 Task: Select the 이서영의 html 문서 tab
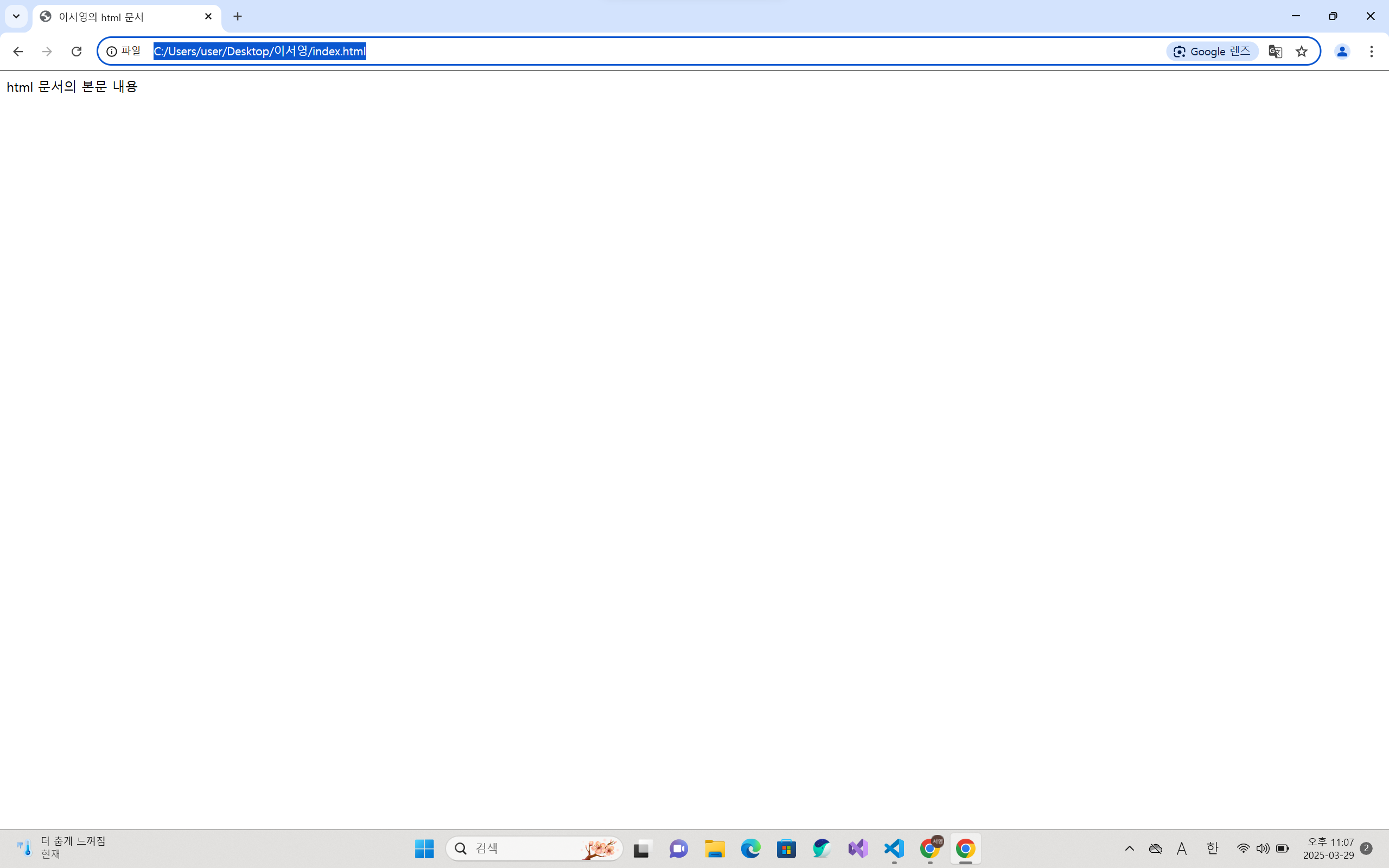coord(115,17)
